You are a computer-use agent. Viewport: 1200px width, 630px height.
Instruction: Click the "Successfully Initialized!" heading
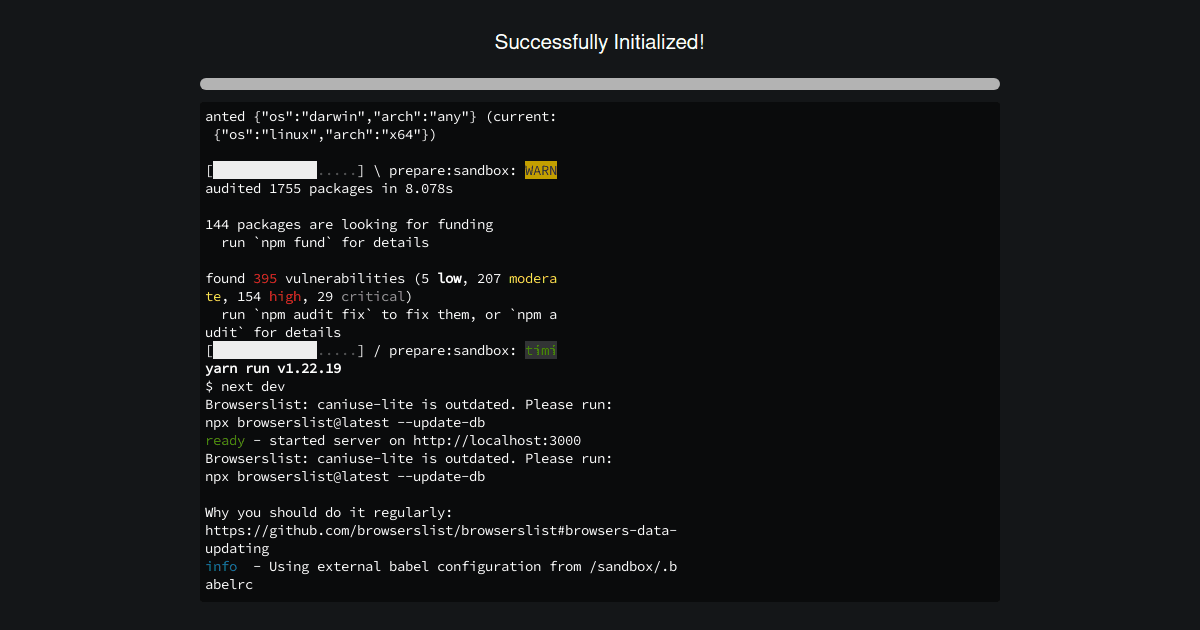(x=599, y=42)
